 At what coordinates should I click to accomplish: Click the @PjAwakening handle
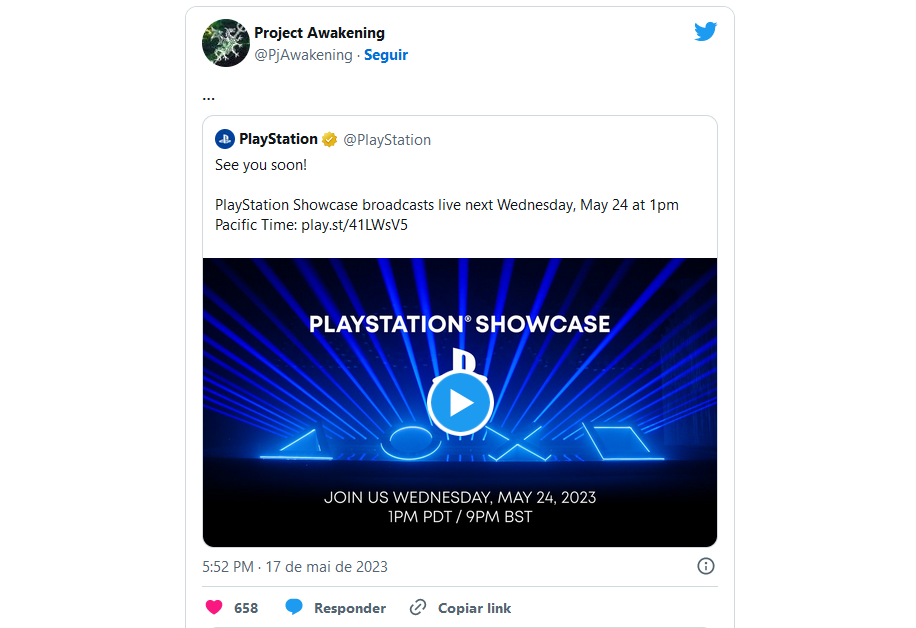click(303, 55)
